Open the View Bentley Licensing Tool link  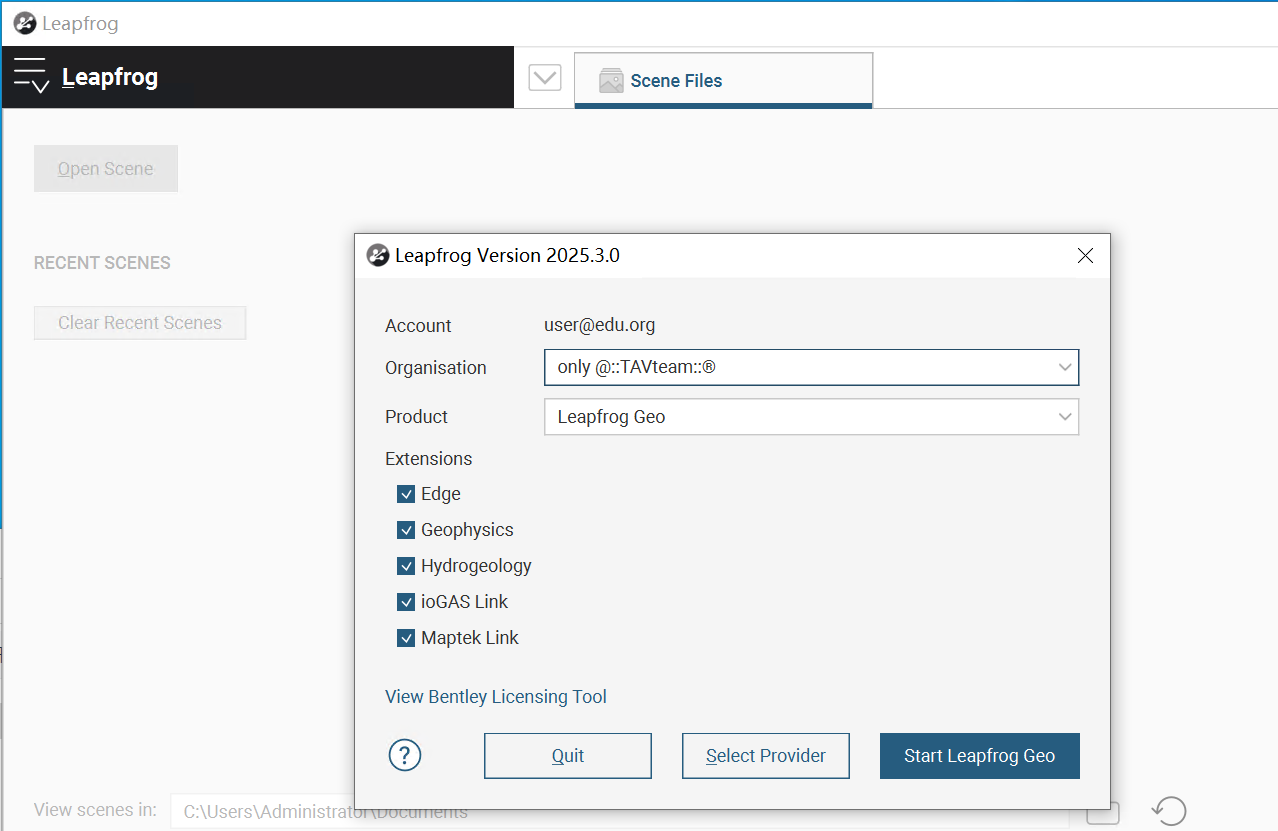pos(496,697)
